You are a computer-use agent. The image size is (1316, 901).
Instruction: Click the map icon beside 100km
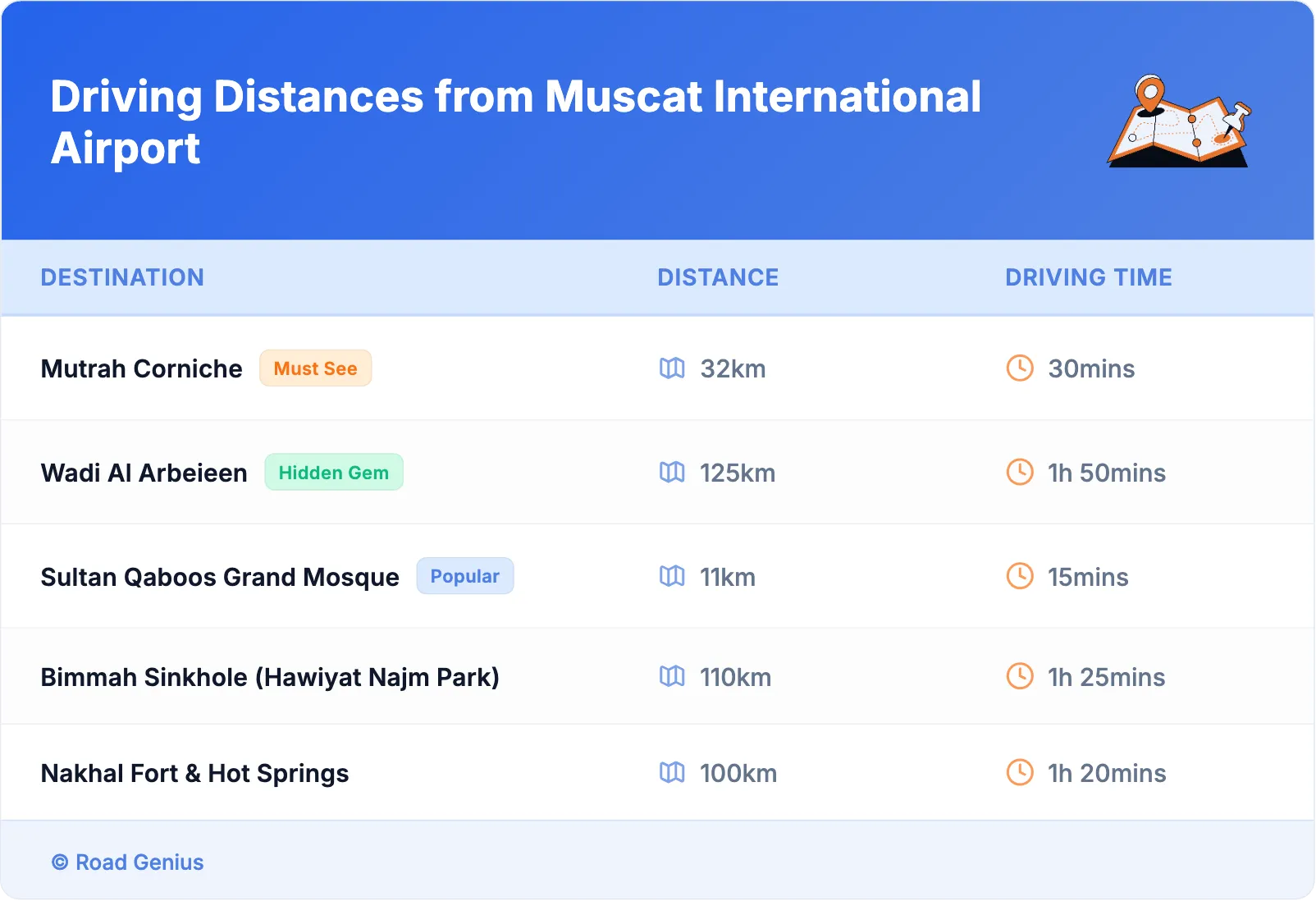(672, 773)
